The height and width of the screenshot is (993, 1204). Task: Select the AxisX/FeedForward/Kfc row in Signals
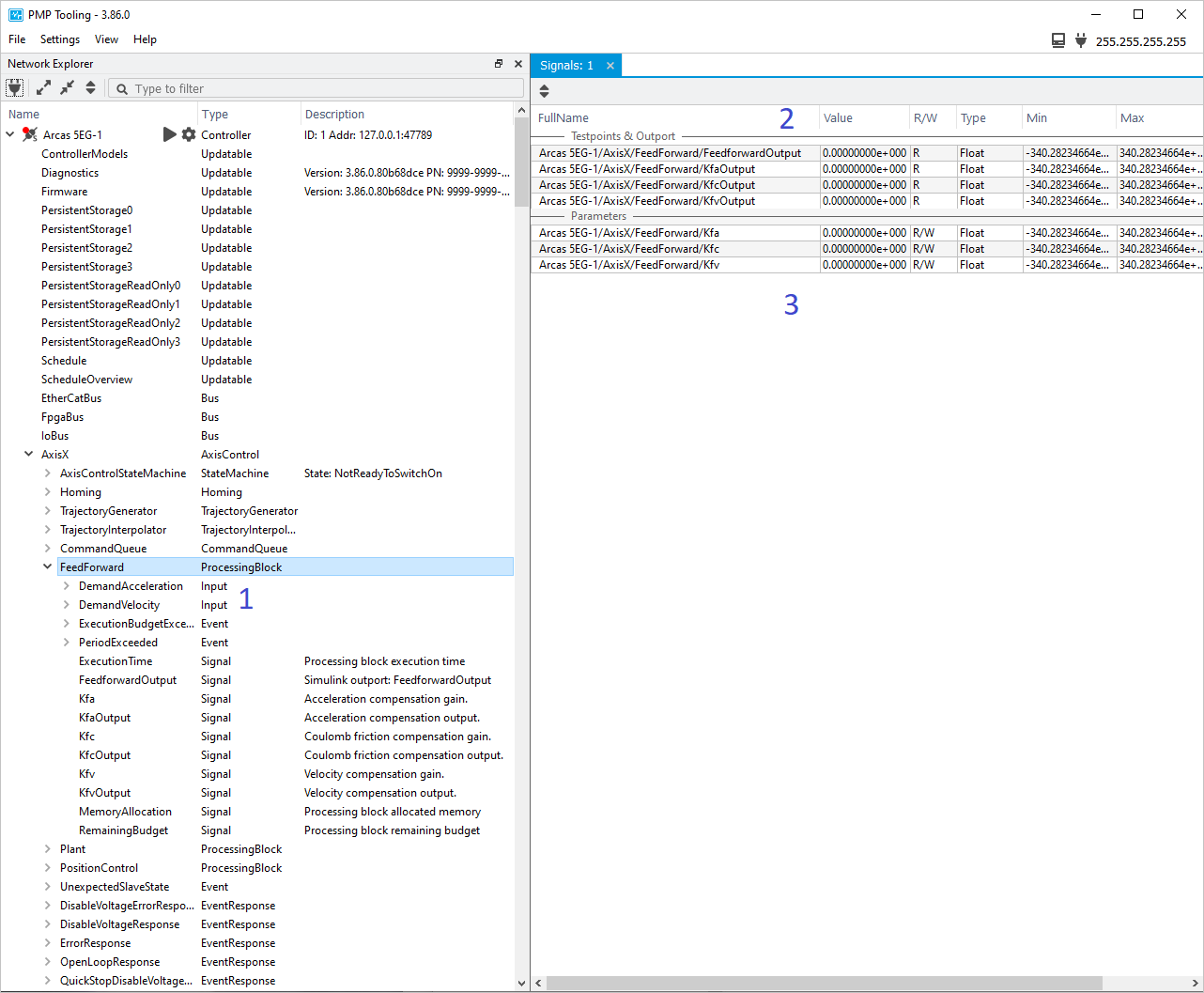(x=867, y=248)
